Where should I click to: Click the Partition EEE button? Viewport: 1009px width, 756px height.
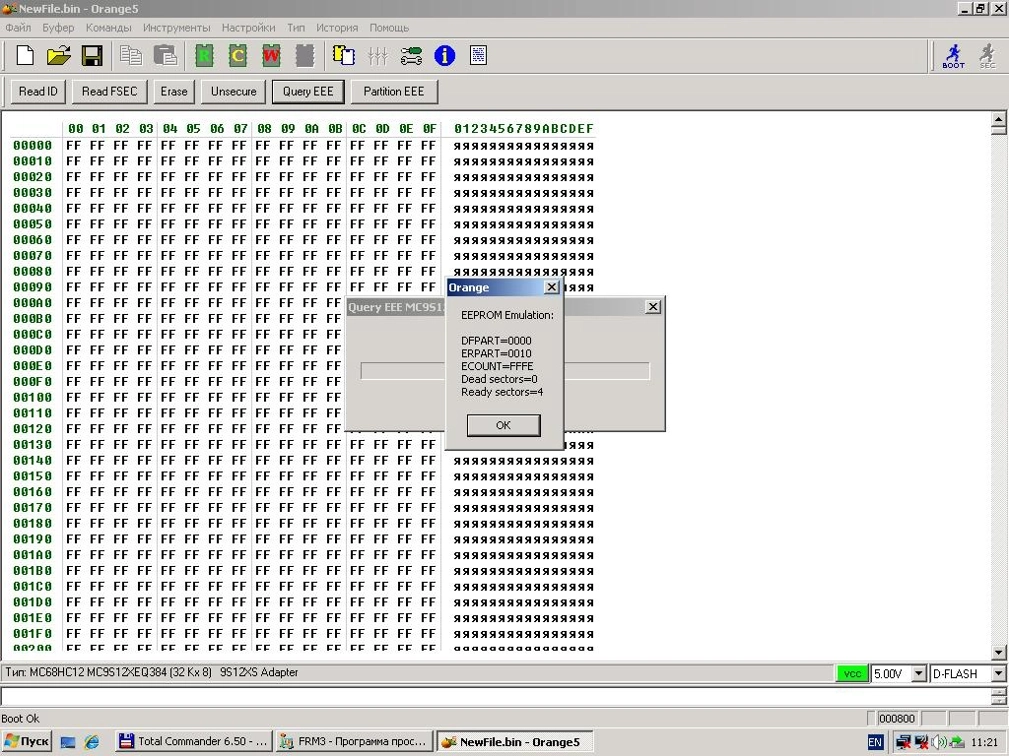point(394,91)
